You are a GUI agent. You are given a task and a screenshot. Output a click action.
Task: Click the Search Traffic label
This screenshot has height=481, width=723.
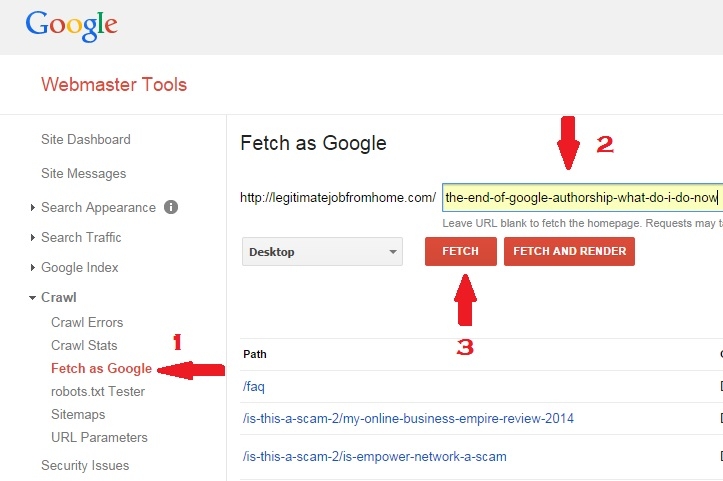click(x=81, y=238)
